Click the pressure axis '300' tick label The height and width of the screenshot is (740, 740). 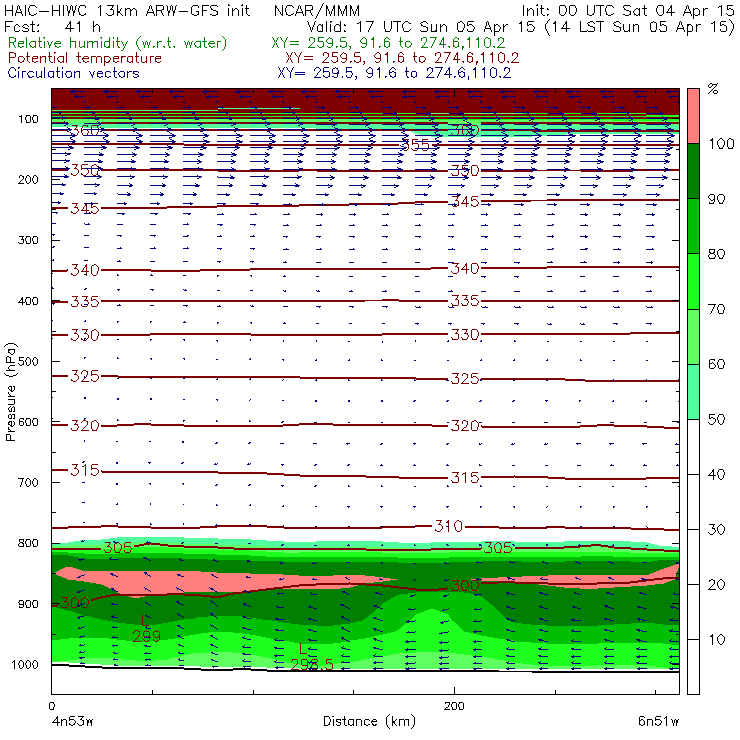click(x=28, y=240)
